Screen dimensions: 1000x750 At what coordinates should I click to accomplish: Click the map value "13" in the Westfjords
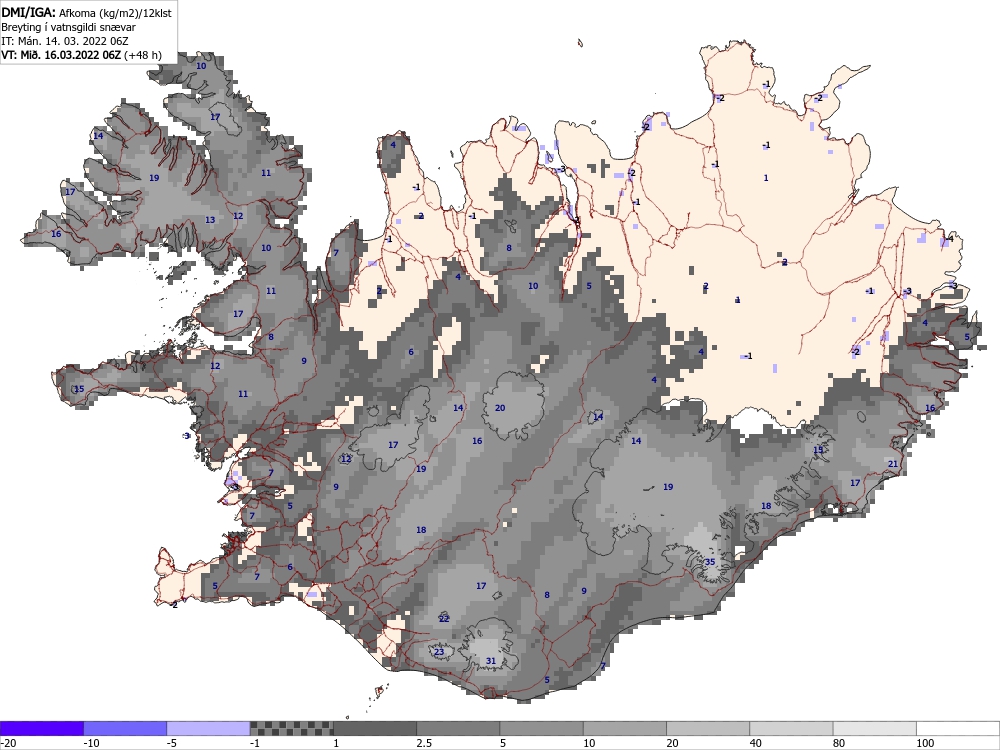click(x=210, y=220)
